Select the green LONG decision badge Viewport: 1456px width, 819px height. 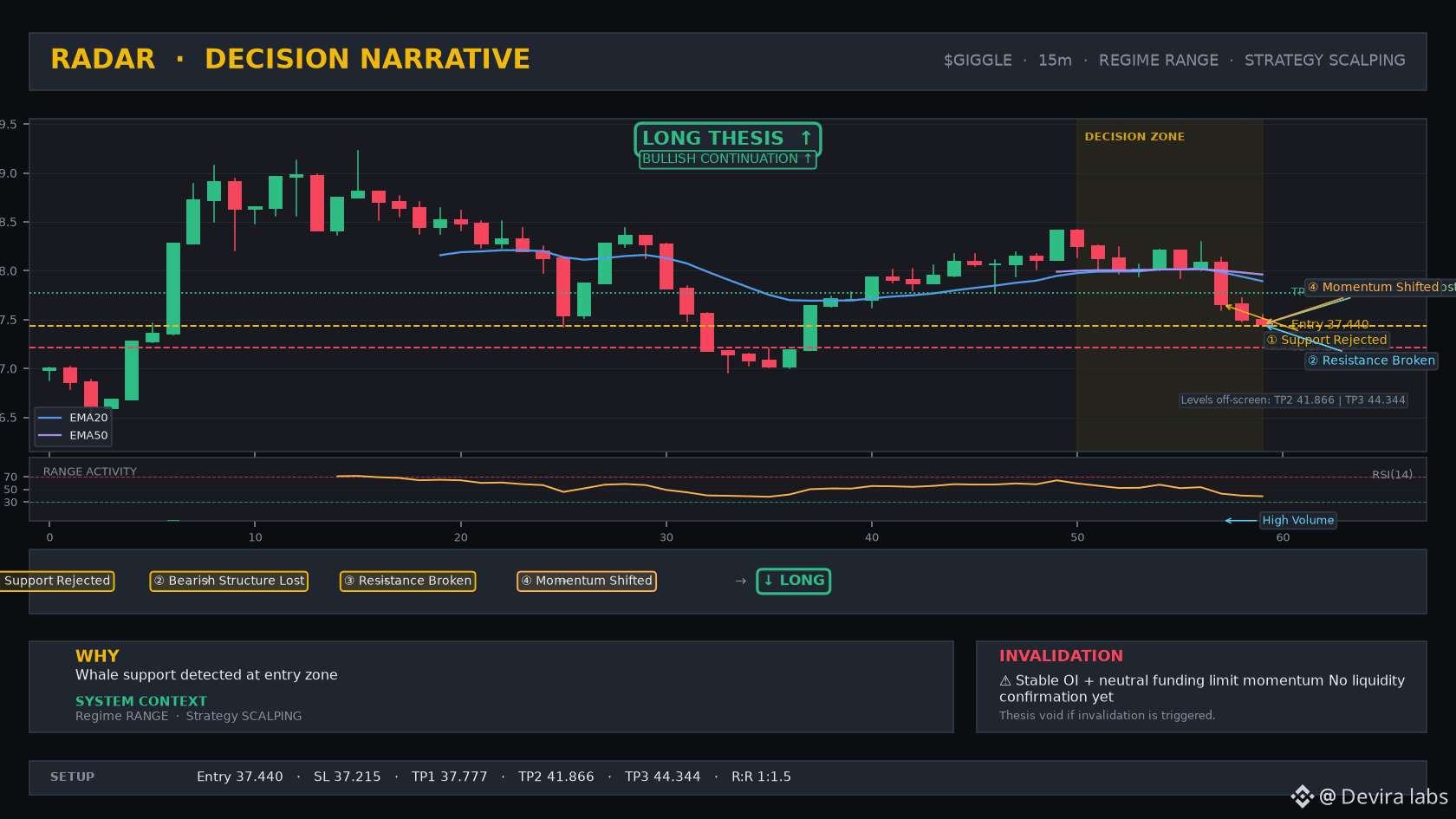(793, 581)
